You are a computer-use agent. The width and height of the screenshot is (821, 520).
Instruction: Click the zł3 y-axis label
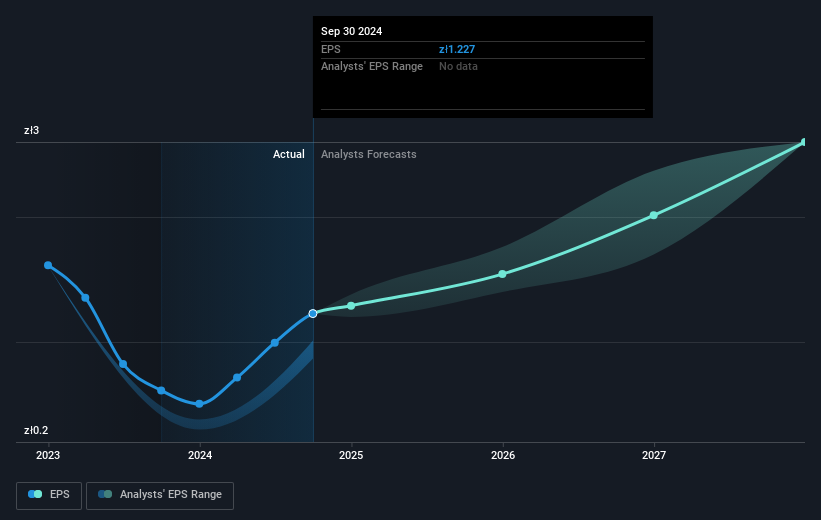31,130
